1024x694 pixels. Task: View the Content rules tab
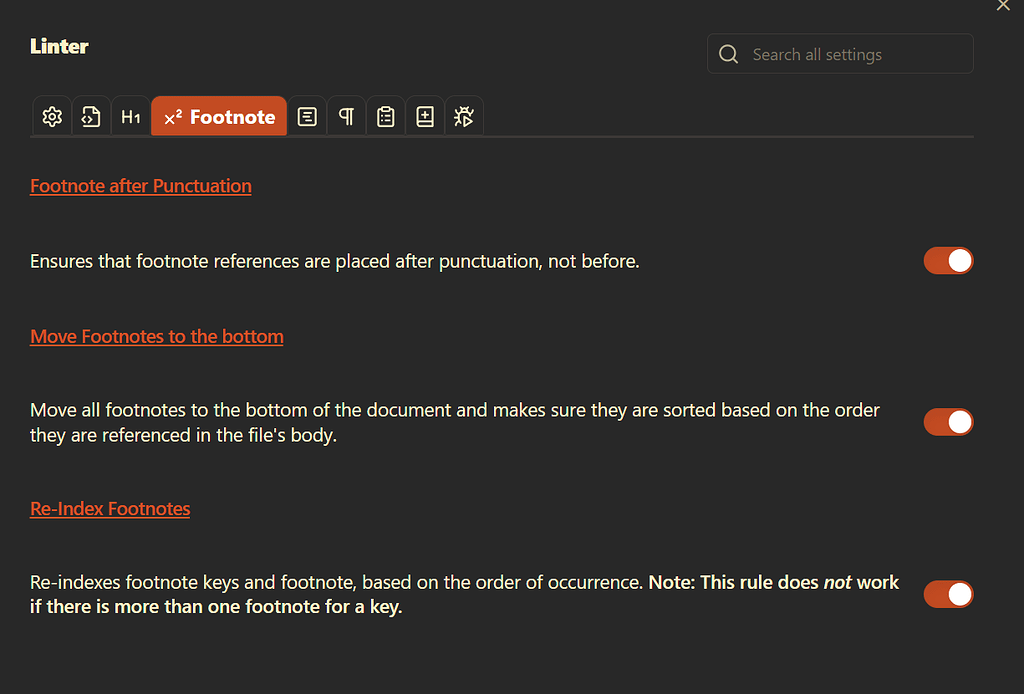tap(306, 116)
